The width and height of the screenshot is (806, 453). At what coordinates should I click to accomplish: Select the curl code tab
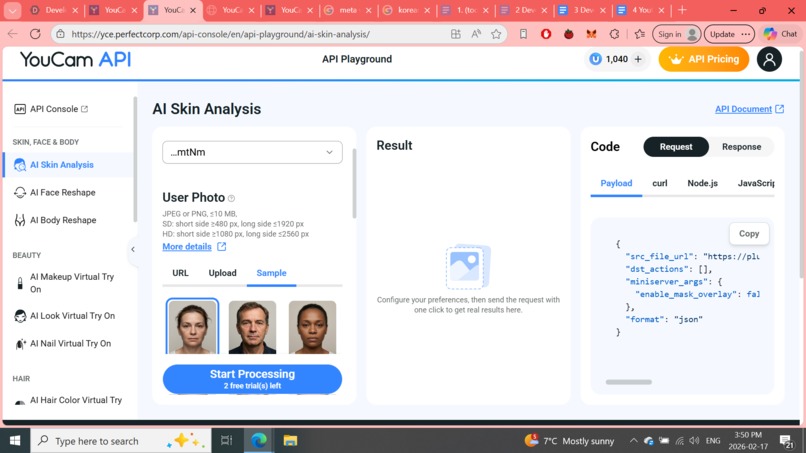(660, 184)
